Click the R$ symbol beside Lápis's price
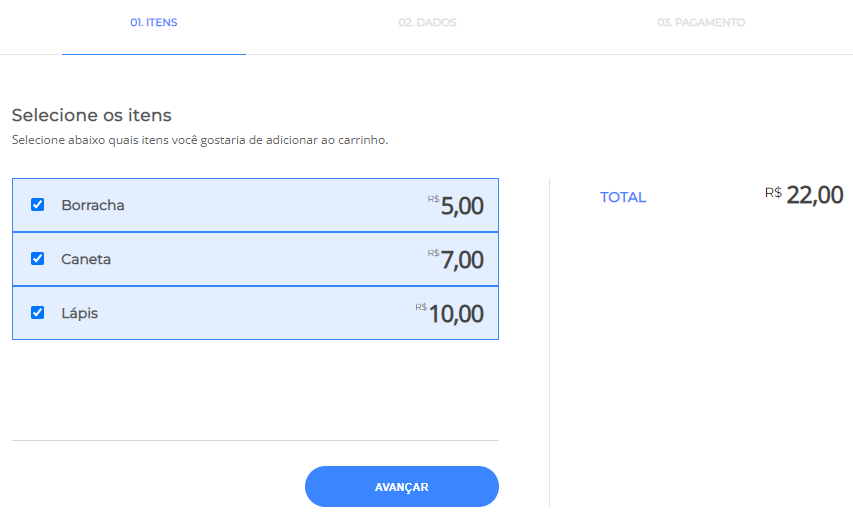The image size is (853, 514). coord(422,307)
